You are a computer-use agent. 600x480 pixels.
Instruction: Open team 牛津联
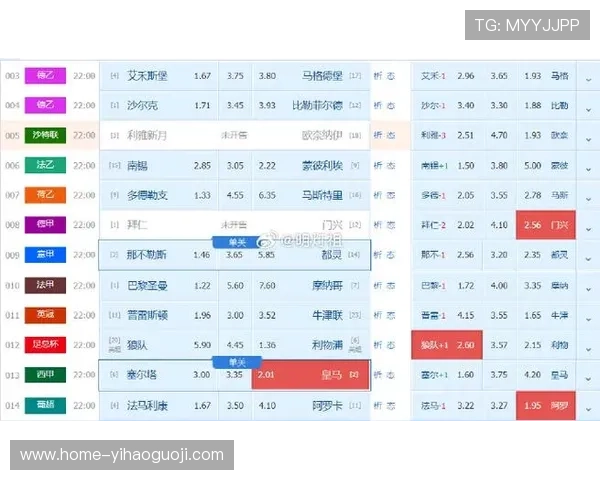(327, 315)
